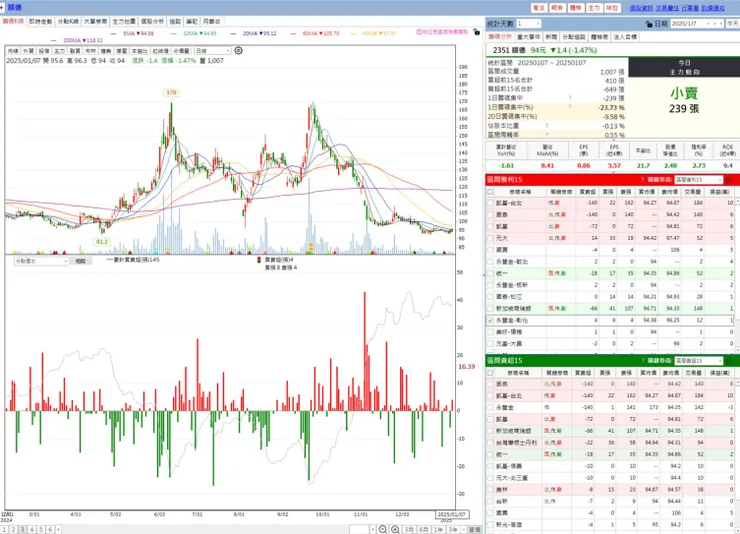Click the 本益比 cell value 21.7
740x534 pixels.
coord(643,166)
